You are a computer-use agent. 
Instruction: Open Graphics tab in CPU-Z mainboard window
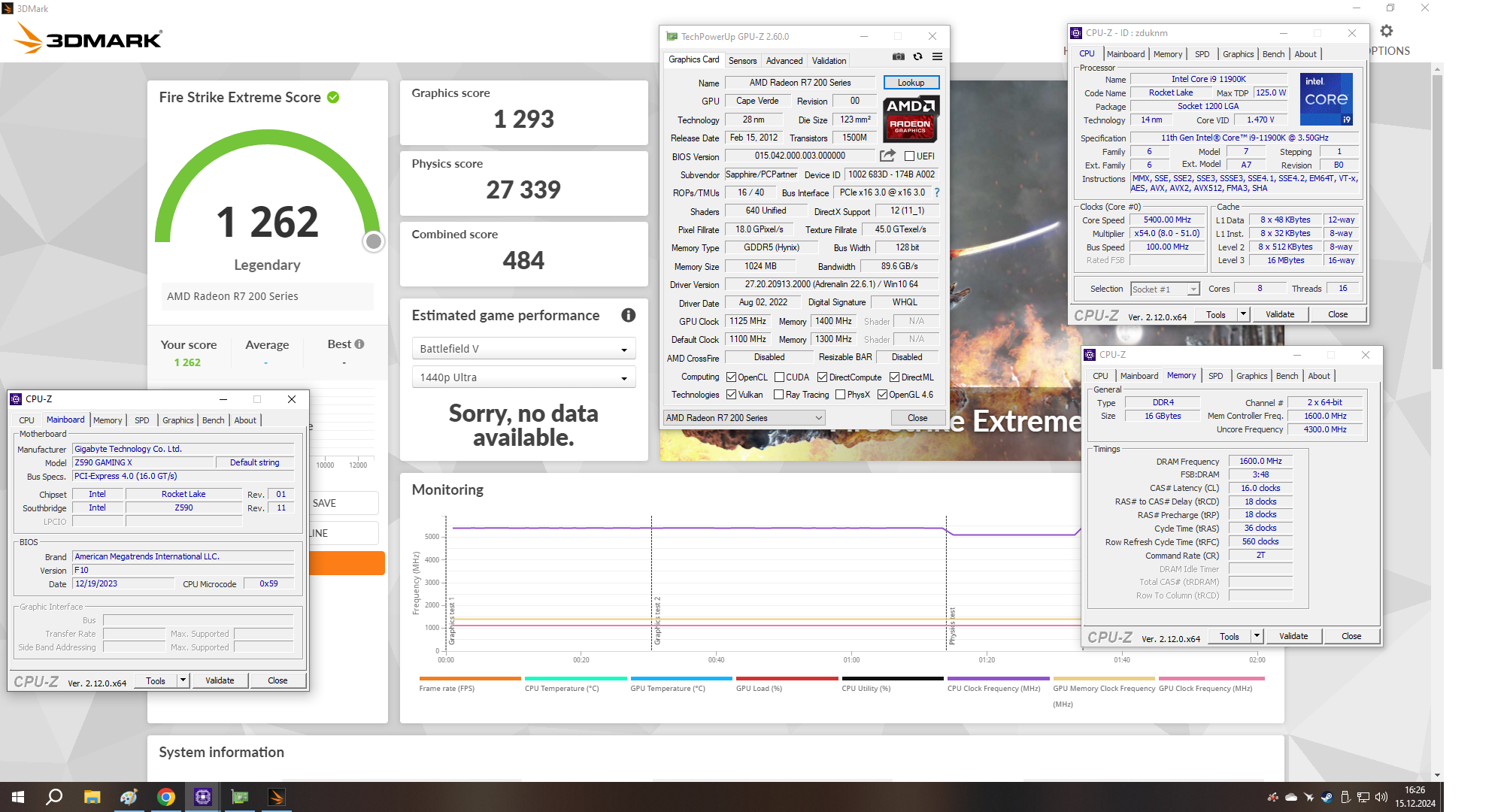178,420
